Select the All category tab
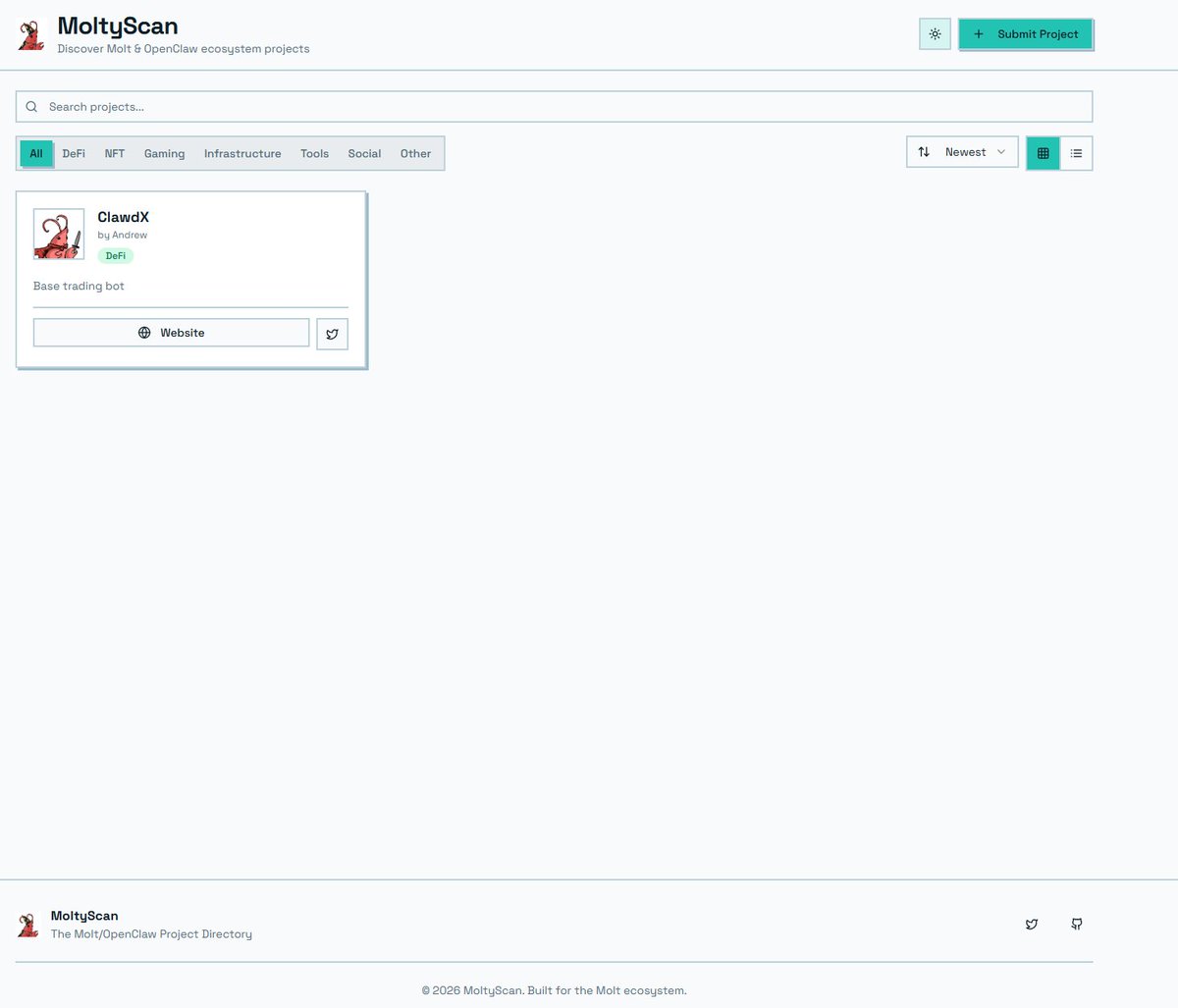 [36, 153]
